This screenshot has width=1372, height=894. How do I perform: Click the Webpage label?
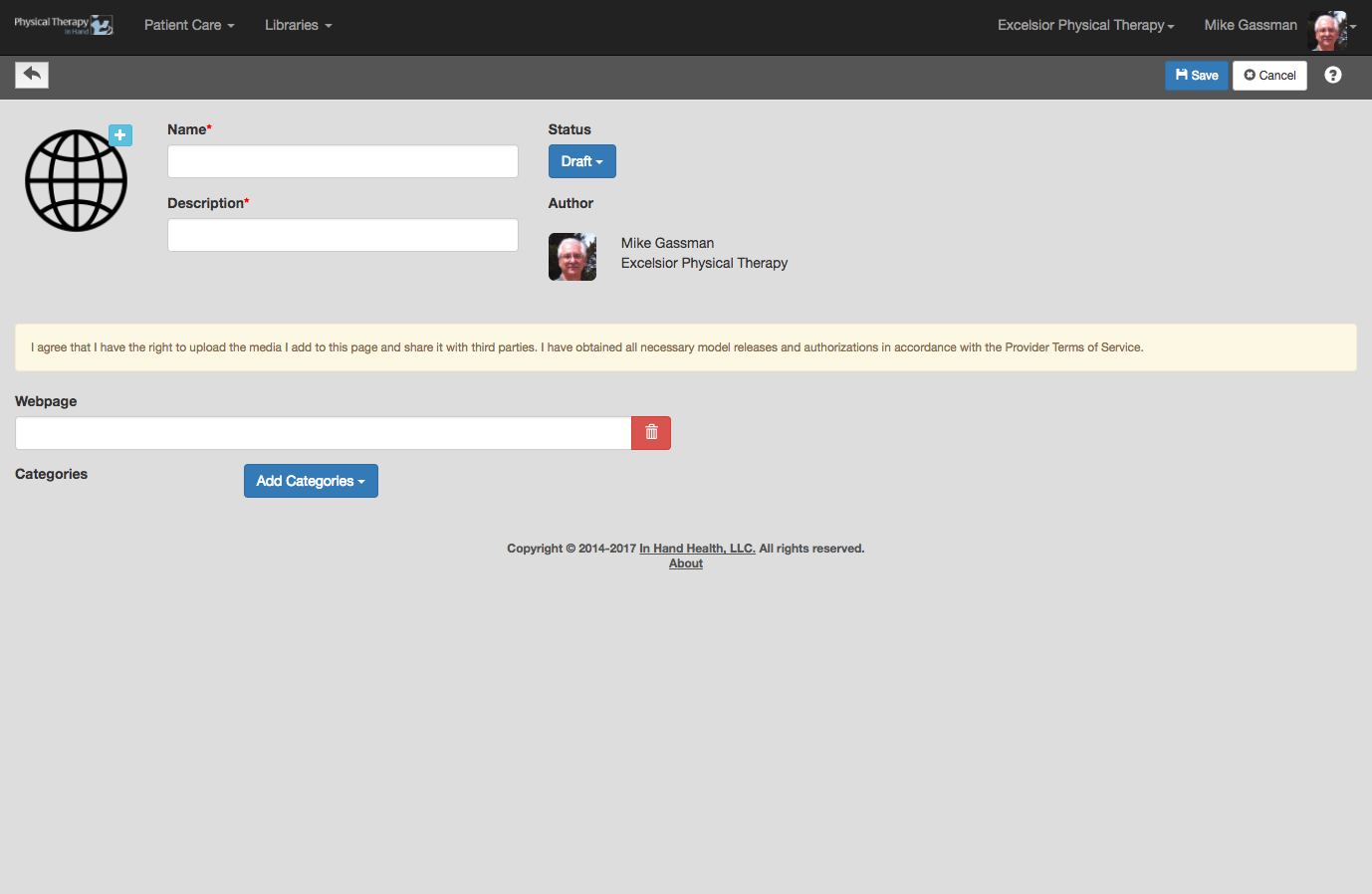pos(46,401)
